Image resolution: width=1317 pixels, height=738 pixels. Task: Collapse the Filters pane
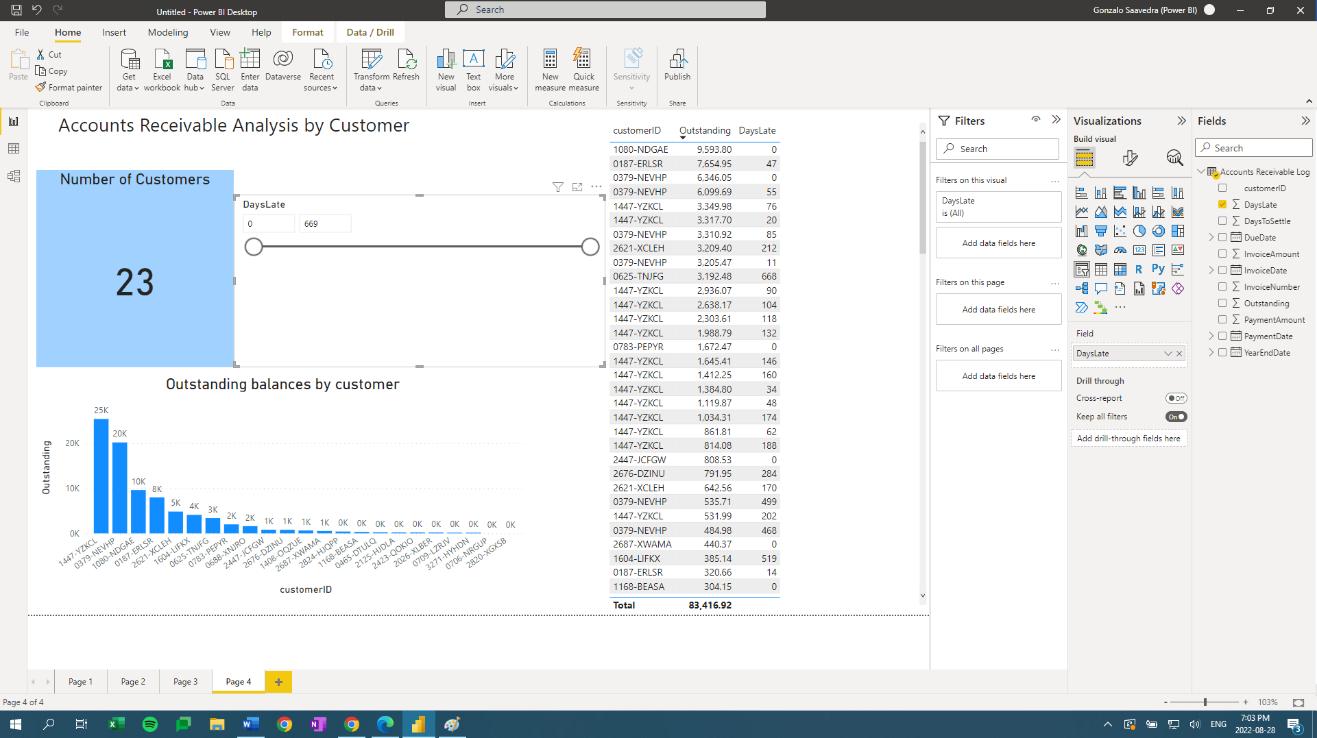click(x=1055, y=120)
